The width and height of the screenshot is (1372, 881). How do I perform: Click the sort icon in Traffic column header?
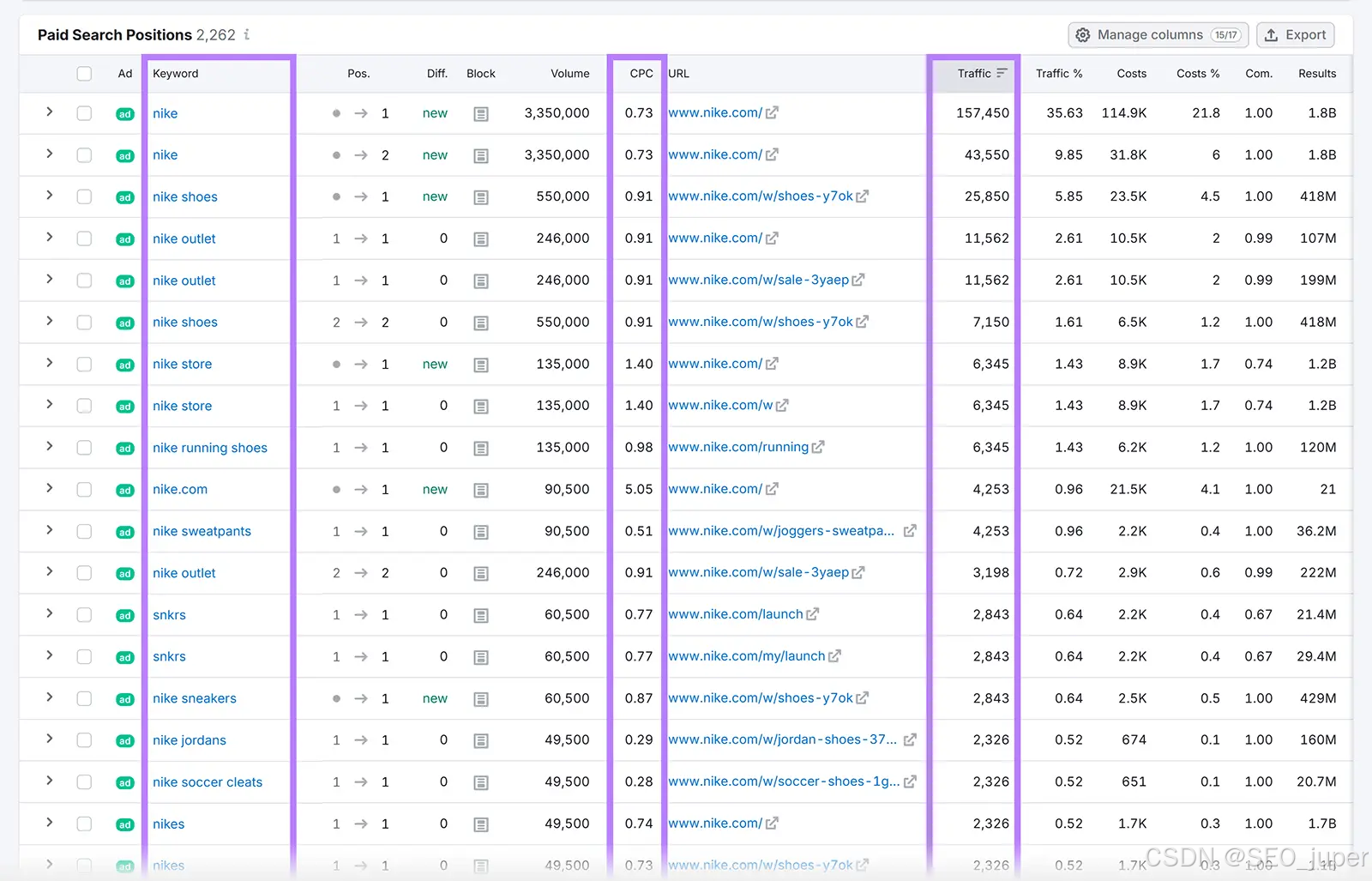pos(1002,74)
